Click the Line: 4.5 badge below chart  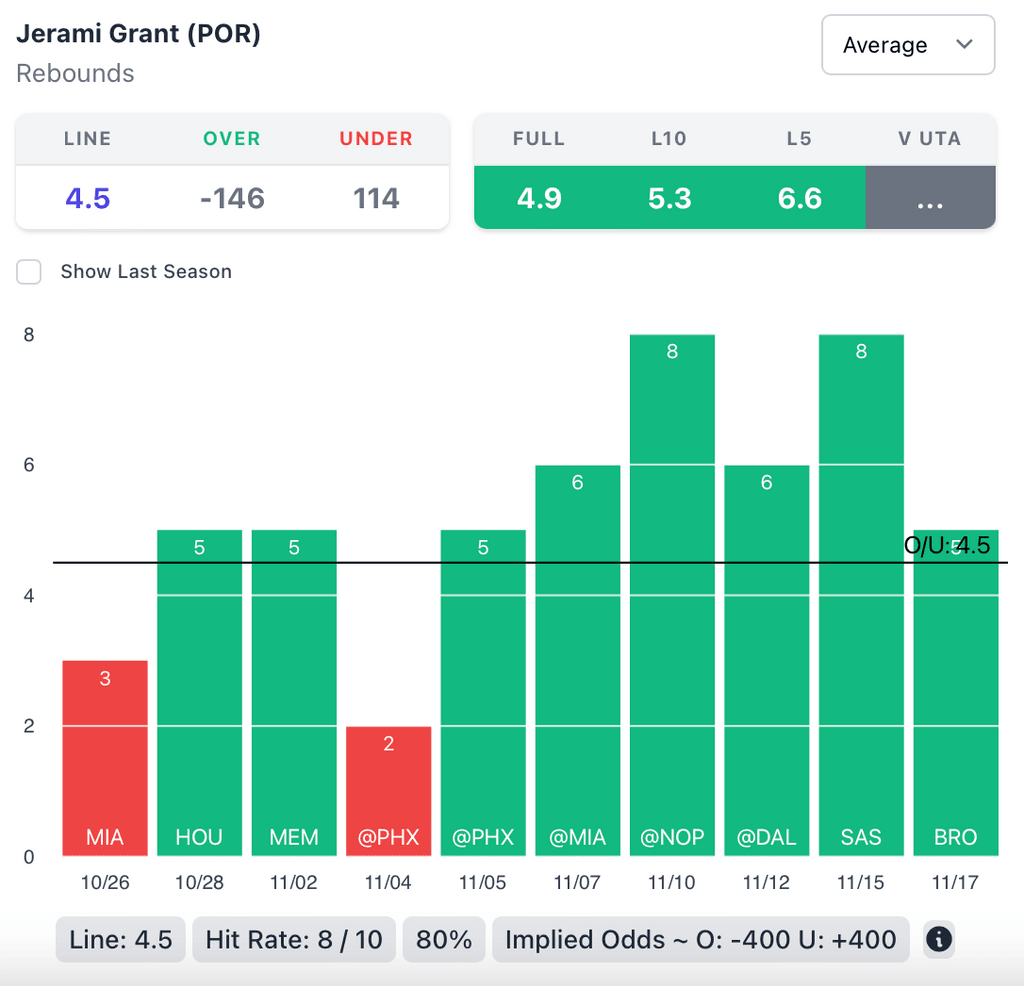point(121,940)
